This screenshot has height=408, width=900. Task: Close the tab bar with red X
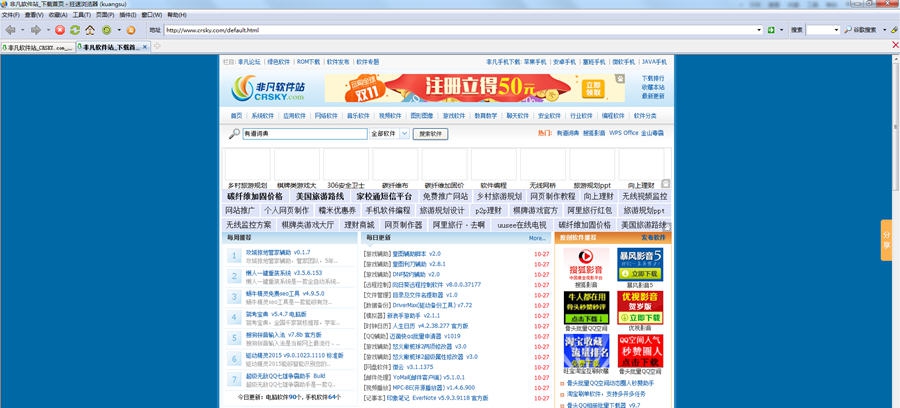895,45
